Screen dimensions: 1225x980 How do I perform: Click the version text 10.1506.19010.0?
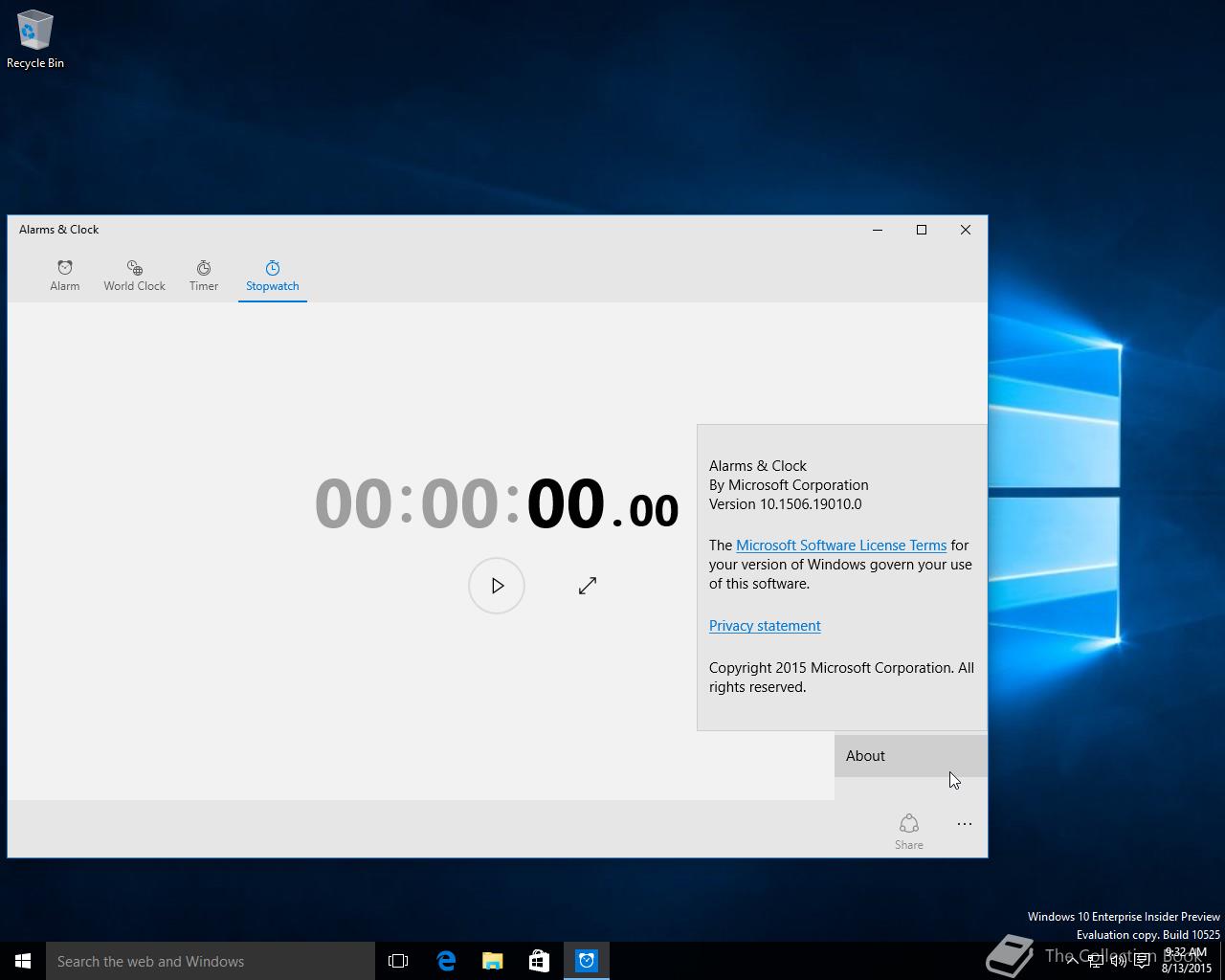tap(811, 503)
